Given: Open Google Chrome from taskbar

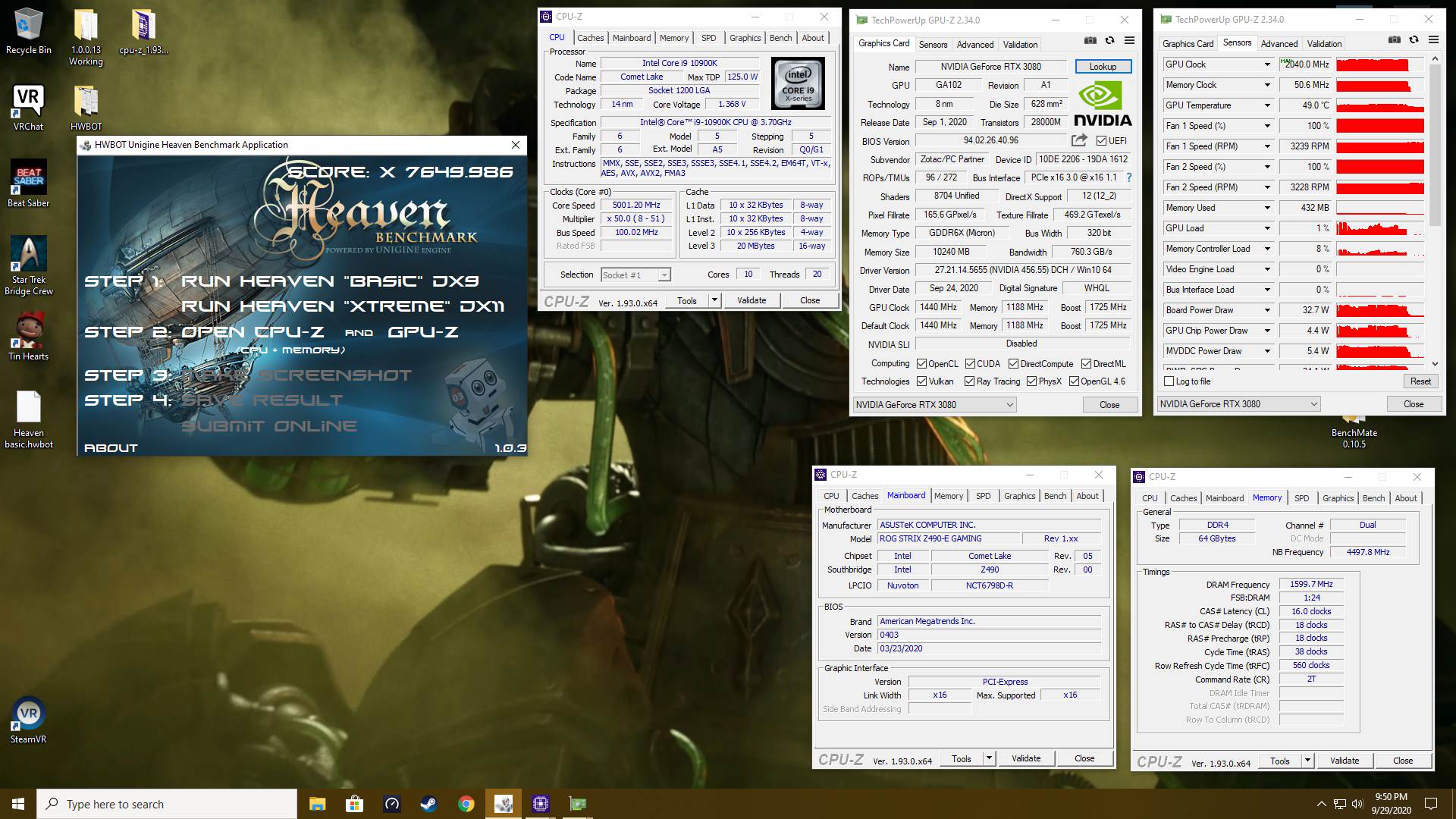Looking at the screenshot, I should (466, 804).
